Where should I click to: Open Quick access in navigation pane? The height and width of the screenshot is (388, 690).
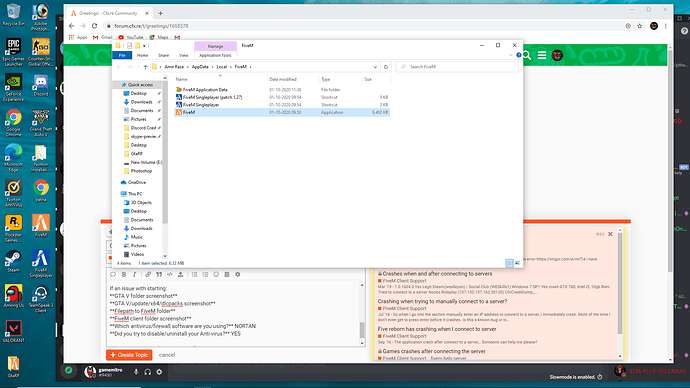click(x=140, y=84)
